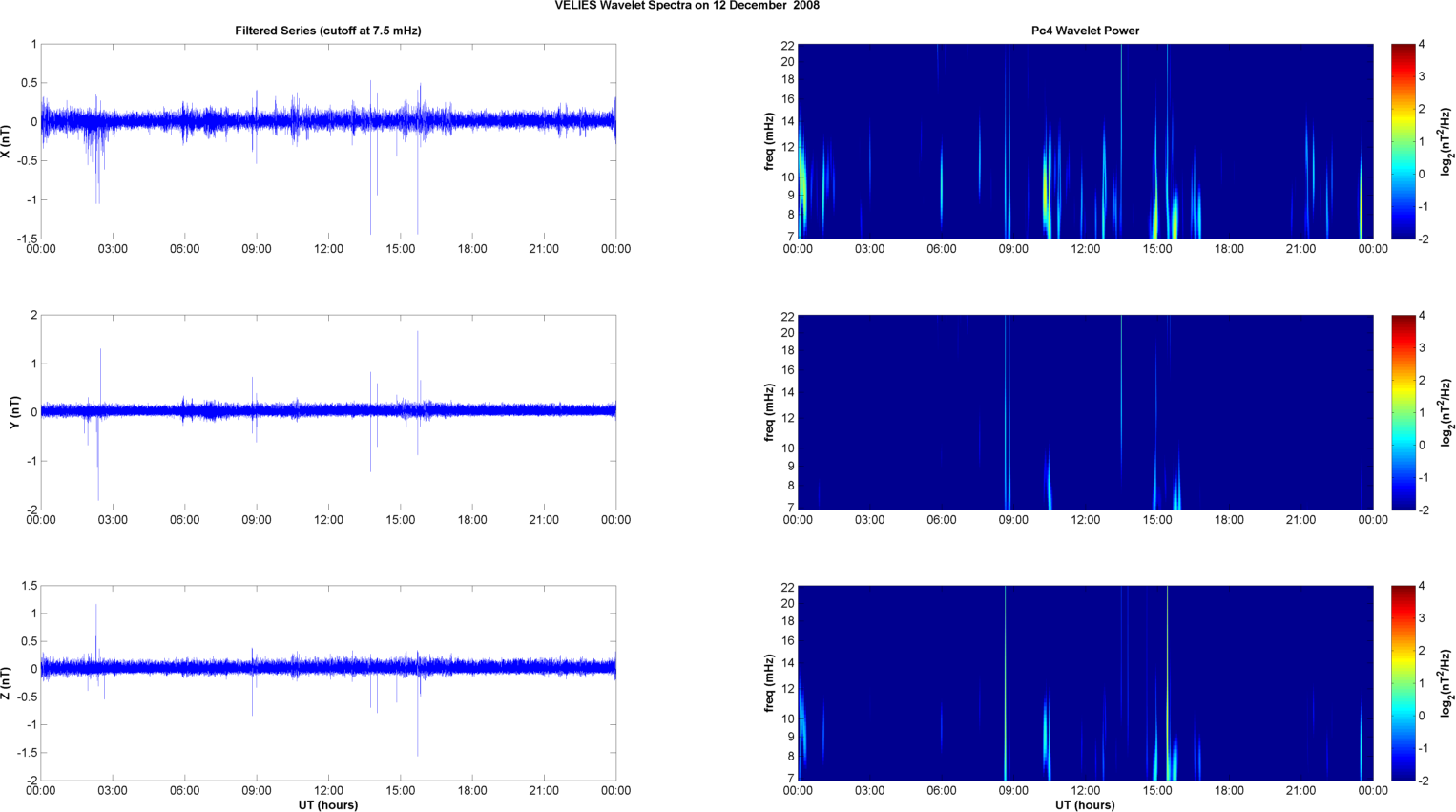
Task: Click the VELIES Wavelet Spectra main title
Action: pyautogui.click(x=686, y=6)
